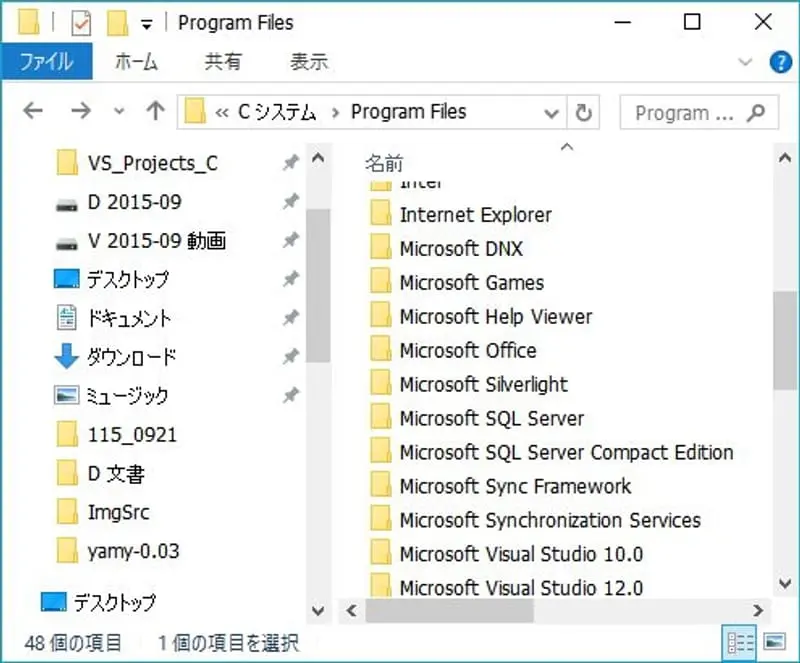Viewport: 800px width, 663px height.
Task: Click the pin icon beside ダウンロード
Action: (x=290, y=356)
